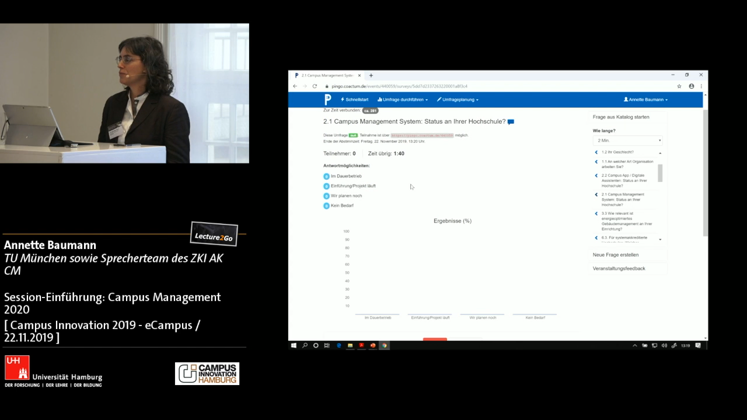
Task: Select answer option 'Einführung/Projekt läuft'
Action: (x=326, y=186)
